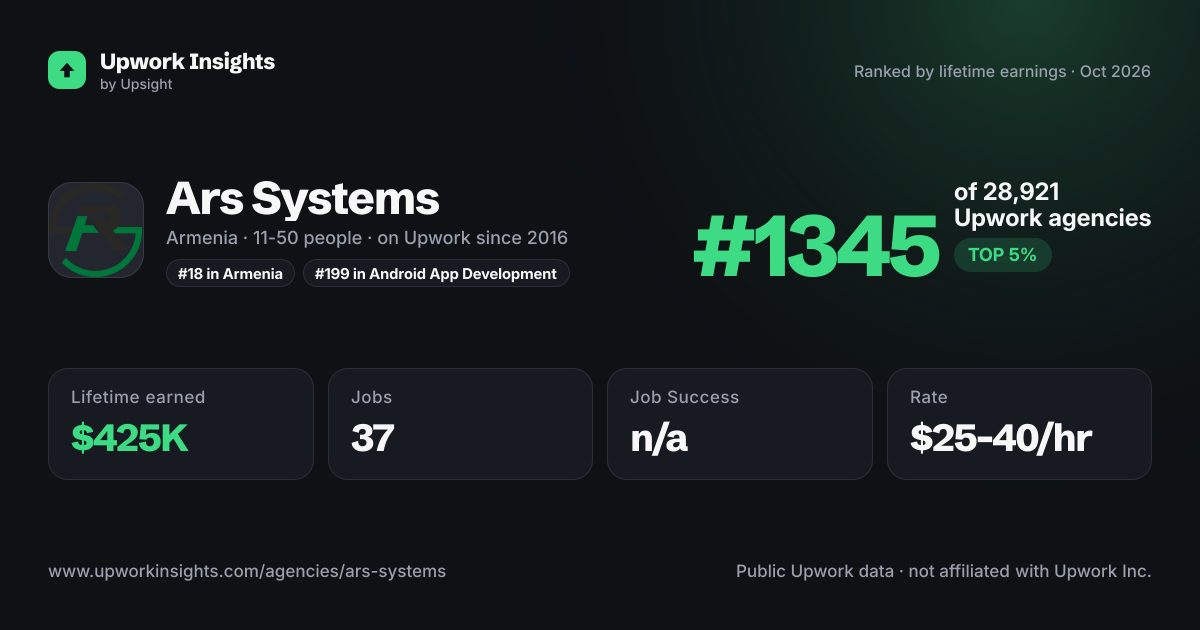Click 'Ranked by lifetime earnings · Oct 2026'
The width and height of the screenshot is (1200, 630).
pyautogui.click(x=1002, y=71)
